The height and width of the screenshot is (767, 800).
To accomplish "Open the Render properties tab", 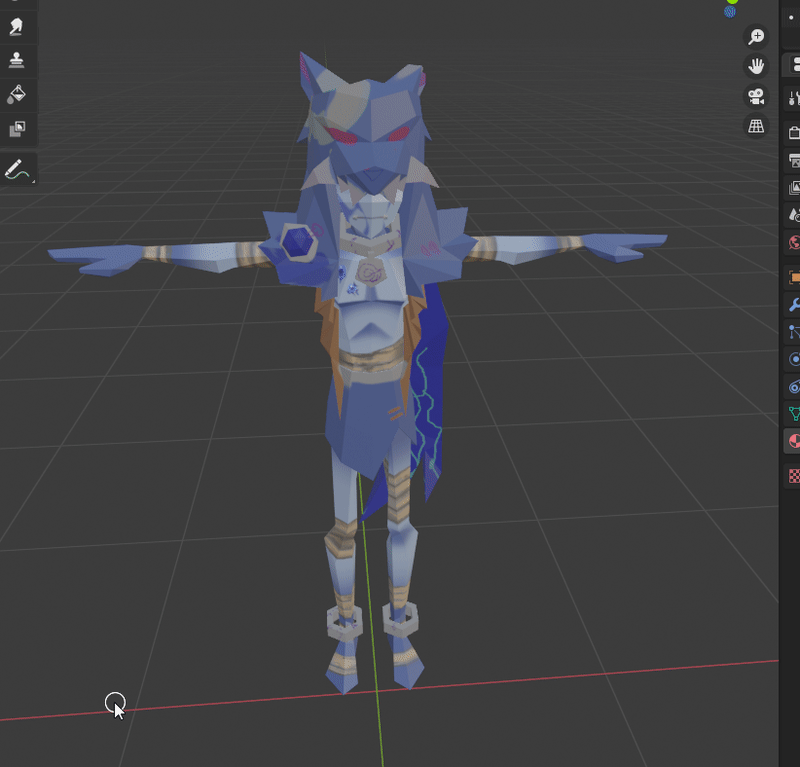I will [x=793, y=133].
